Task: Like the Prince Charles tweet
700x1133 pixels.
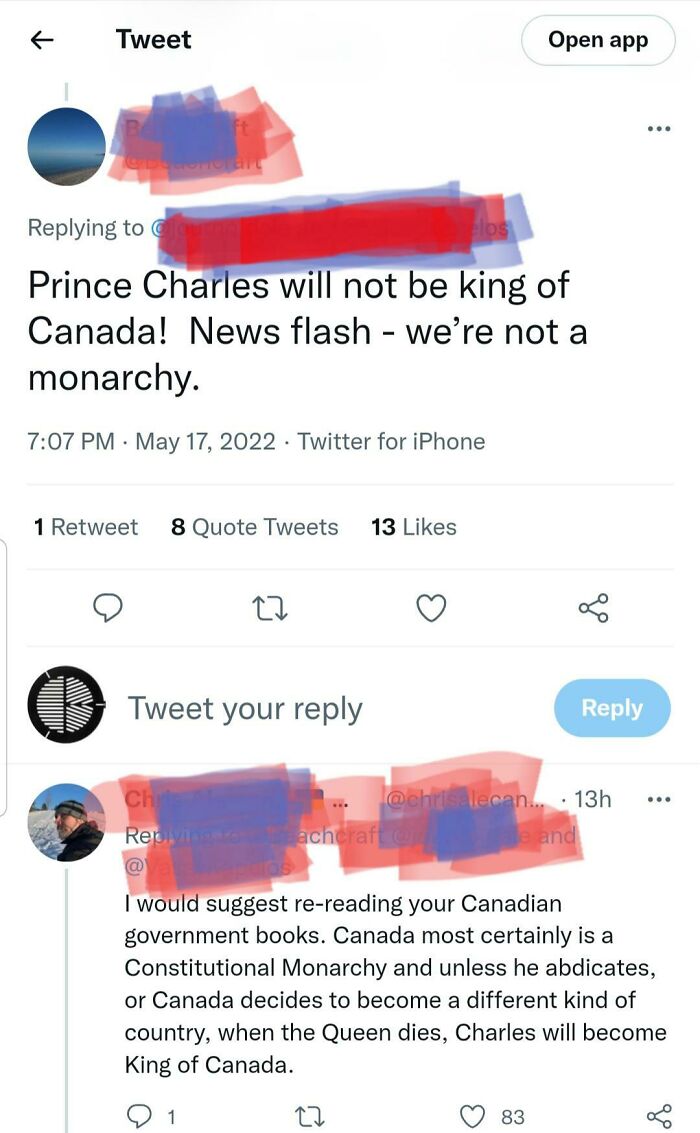Action: tap(430, 609)
